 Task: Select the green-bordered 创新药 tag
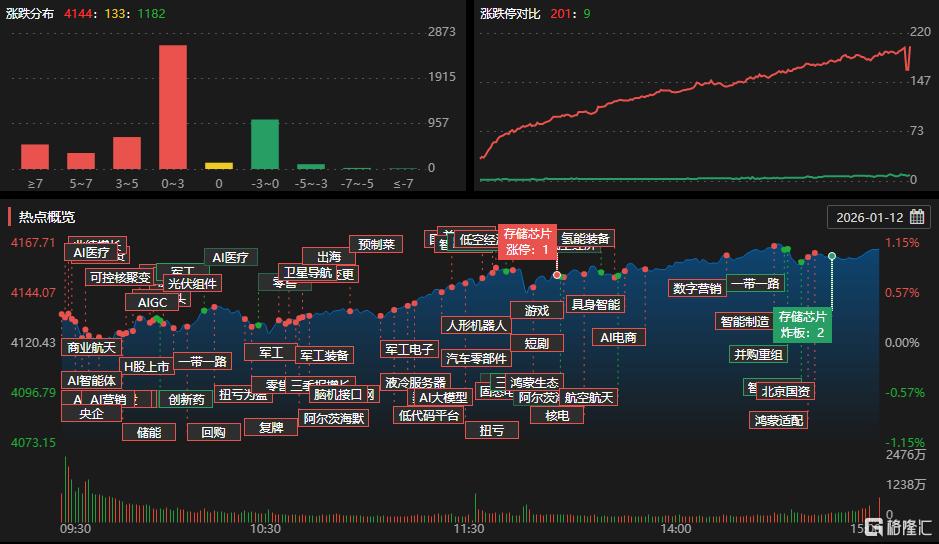(x=186, y=399)
